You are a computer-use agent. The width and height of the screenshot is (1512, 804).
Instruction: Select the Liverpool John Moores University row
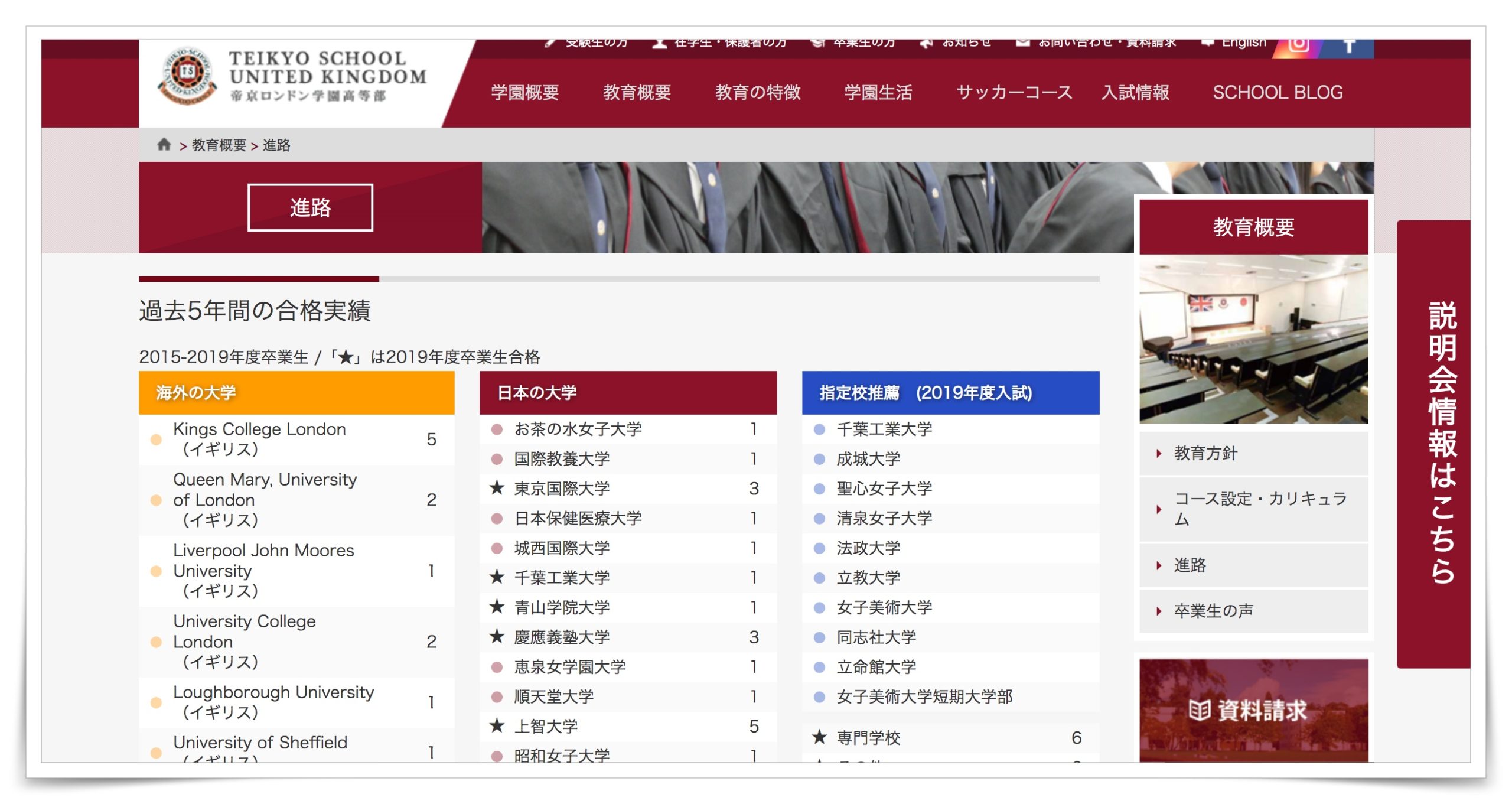(296, 571)
